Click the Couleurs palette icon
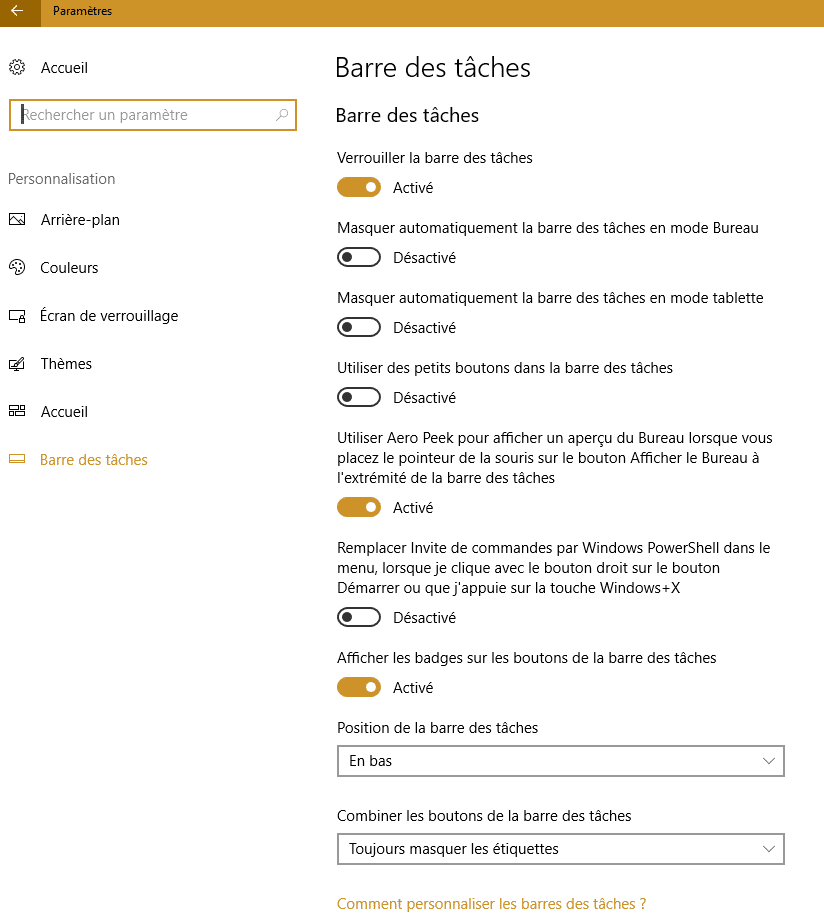The height and width of the screenshot is (919, 824). tap(17, 268)
